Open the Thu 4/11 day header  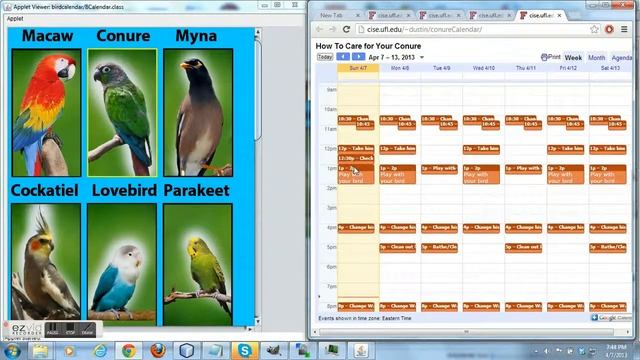526,68
